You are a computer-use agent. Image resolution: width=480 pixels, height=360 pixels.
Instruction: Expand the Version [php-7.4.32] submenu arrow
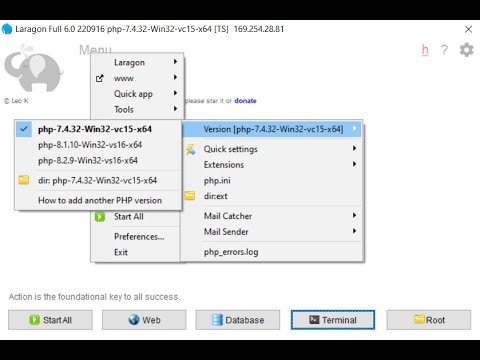(354, 128)
